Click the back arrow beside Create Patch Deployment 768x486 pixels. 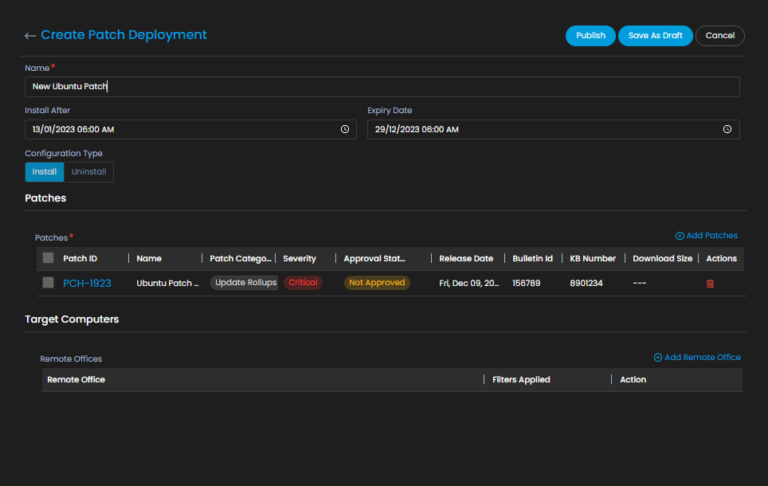tap(30, 36)
